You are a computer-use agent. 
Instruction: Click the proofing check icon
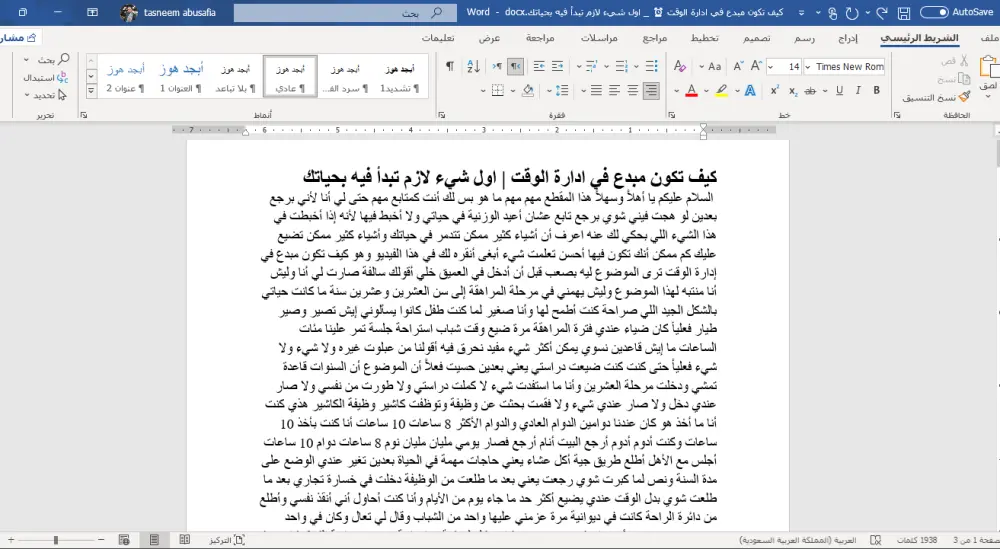[x=875, y=540]
